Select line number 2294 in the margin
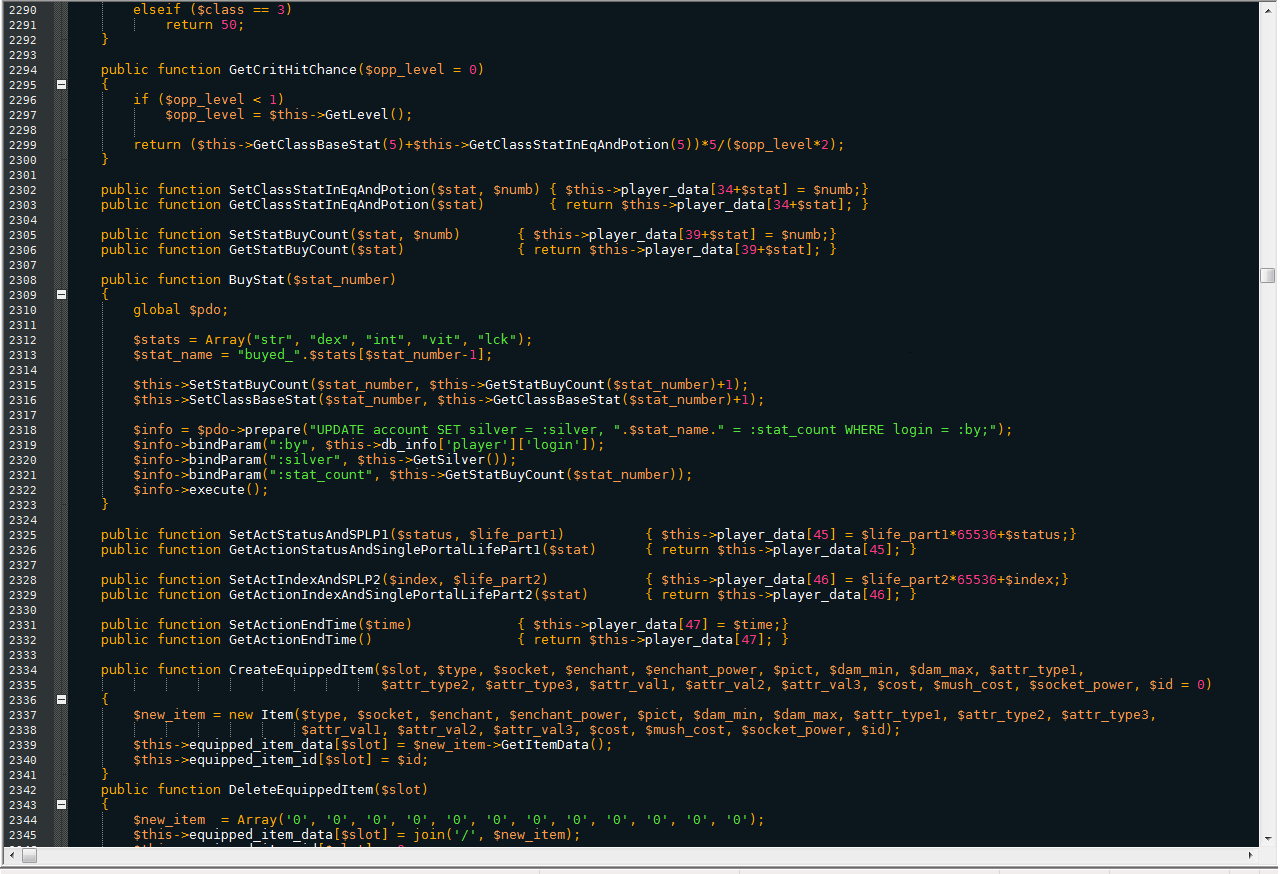Screen dimensions: 1281x874 22,70
